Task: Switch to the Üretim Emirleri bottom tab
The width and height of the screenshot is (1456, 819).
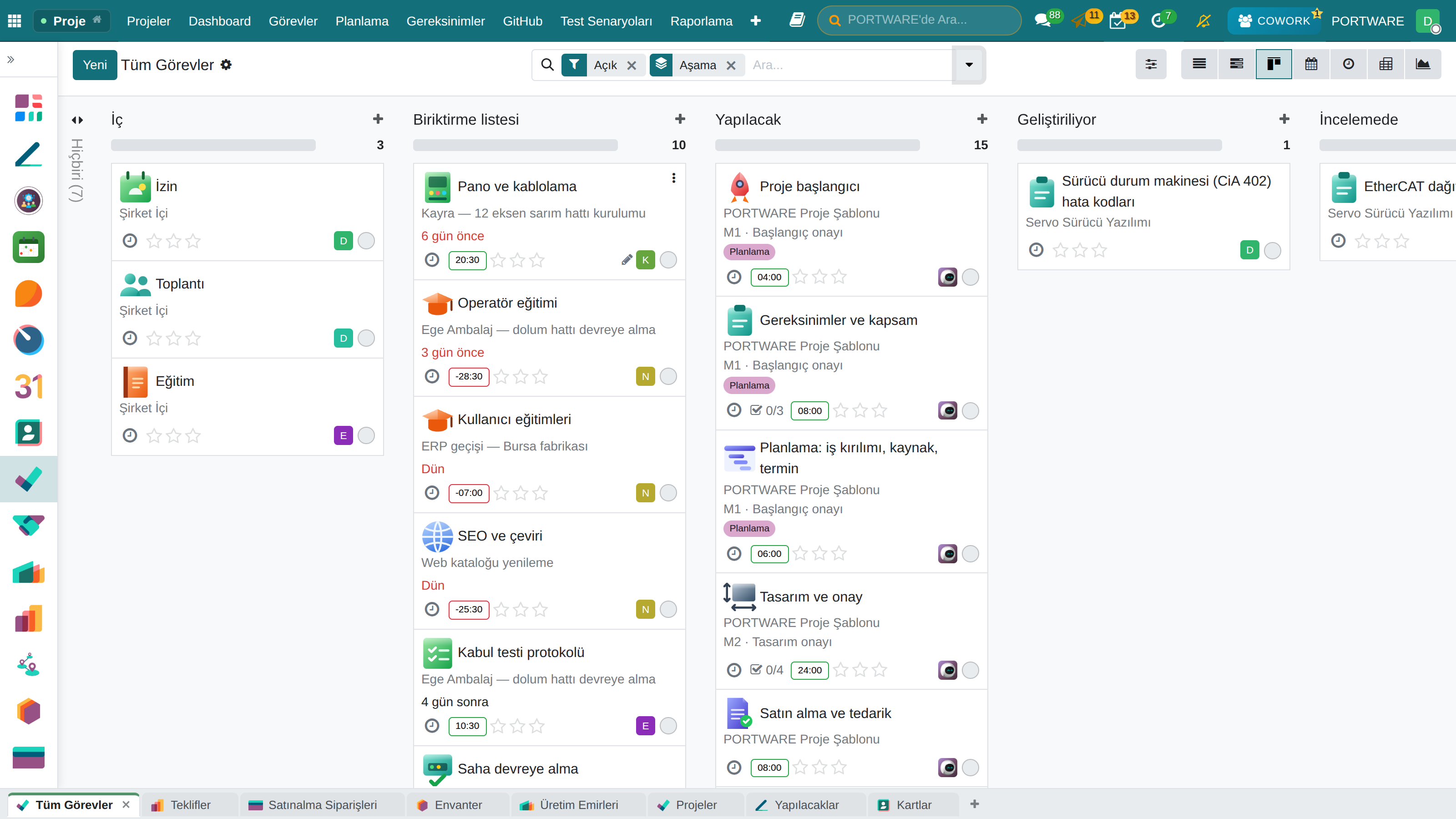Action: [x=579, y=804]
